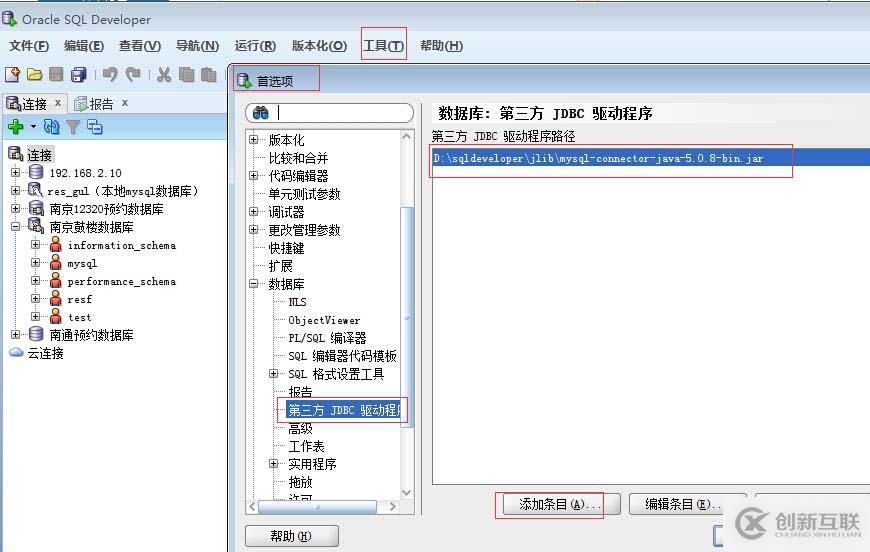Open the 编辑(E) menu

[x=84, y=45]
